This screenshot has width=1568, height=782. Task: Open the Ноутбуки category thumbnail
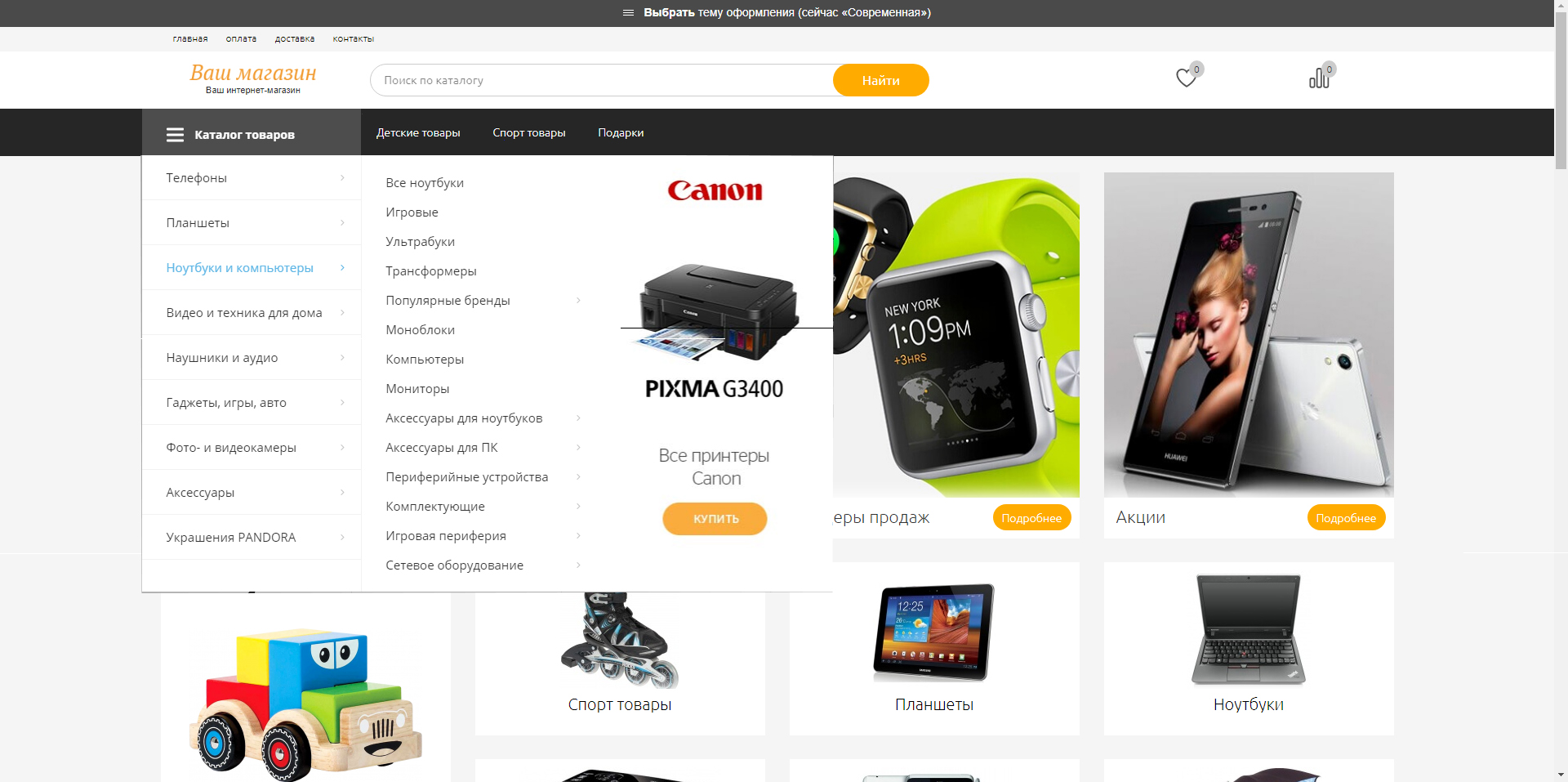click(1249, 648)
